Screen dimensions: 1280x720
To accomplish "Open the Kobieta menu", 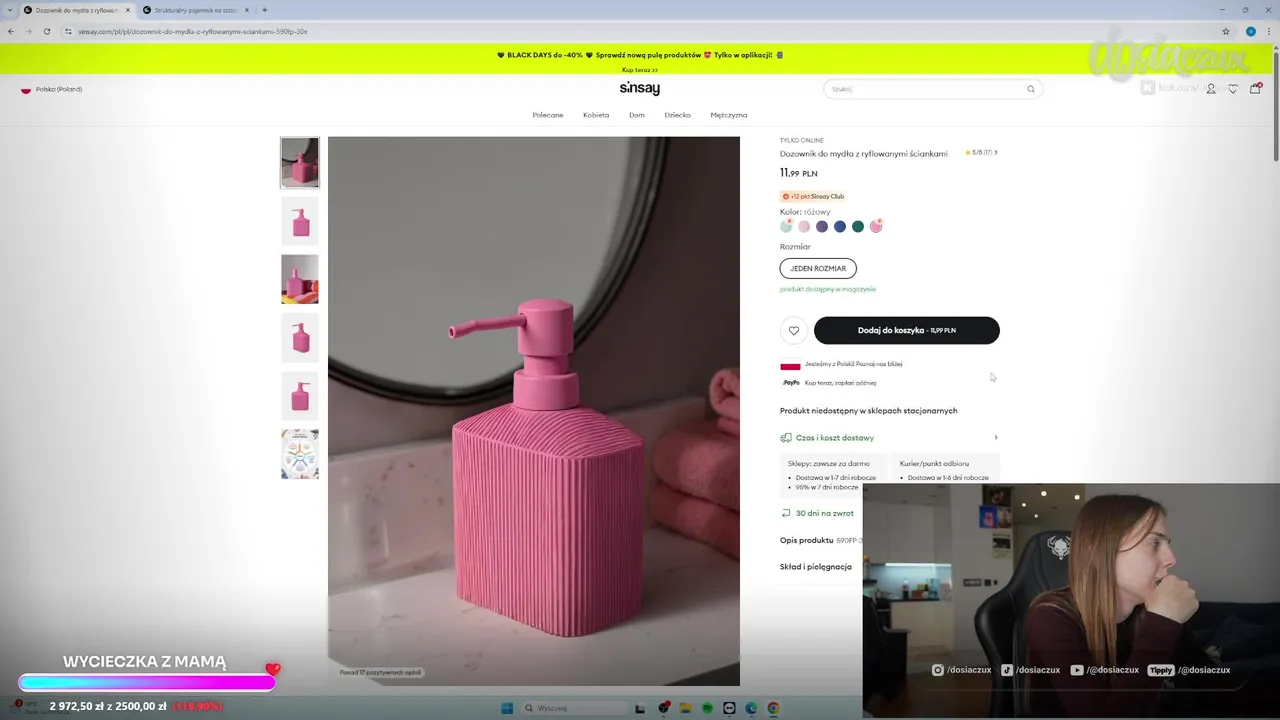I will [x=596, y=115].
